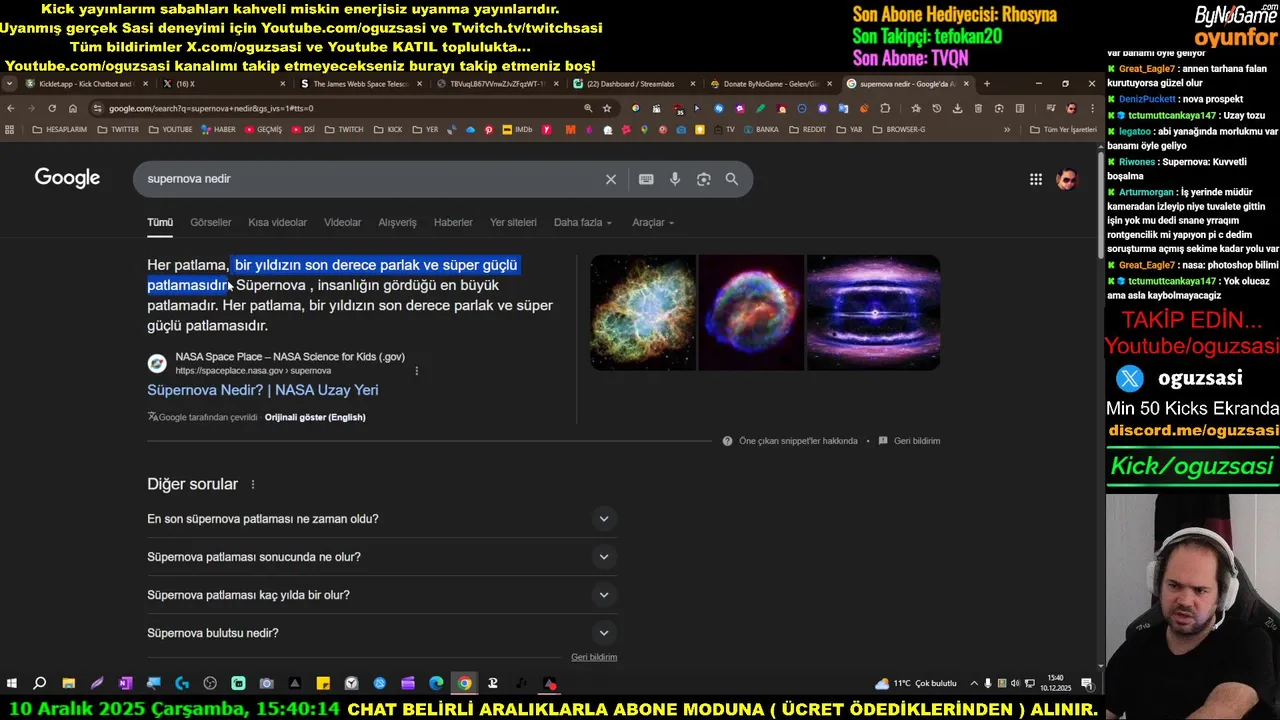Start voice search with the microphone
The image size is (1280, 720).
tap(675, 179)
